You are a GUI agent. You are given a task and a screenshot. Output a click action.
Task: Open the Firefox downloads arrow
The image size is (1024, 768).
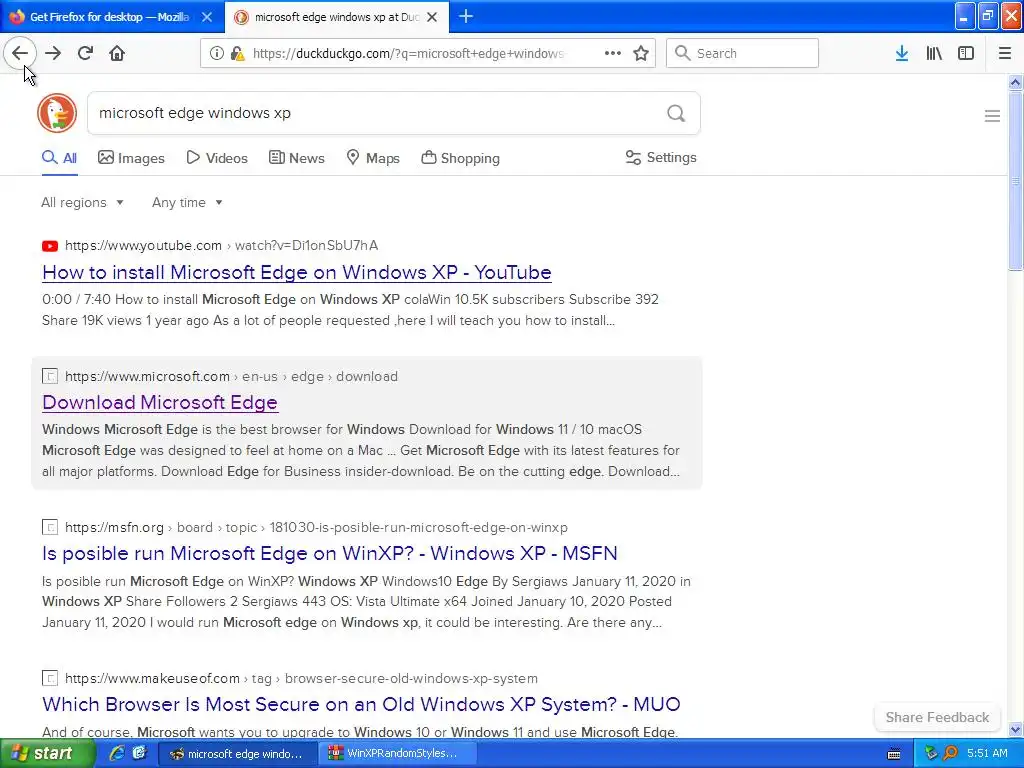coord(902,53)
